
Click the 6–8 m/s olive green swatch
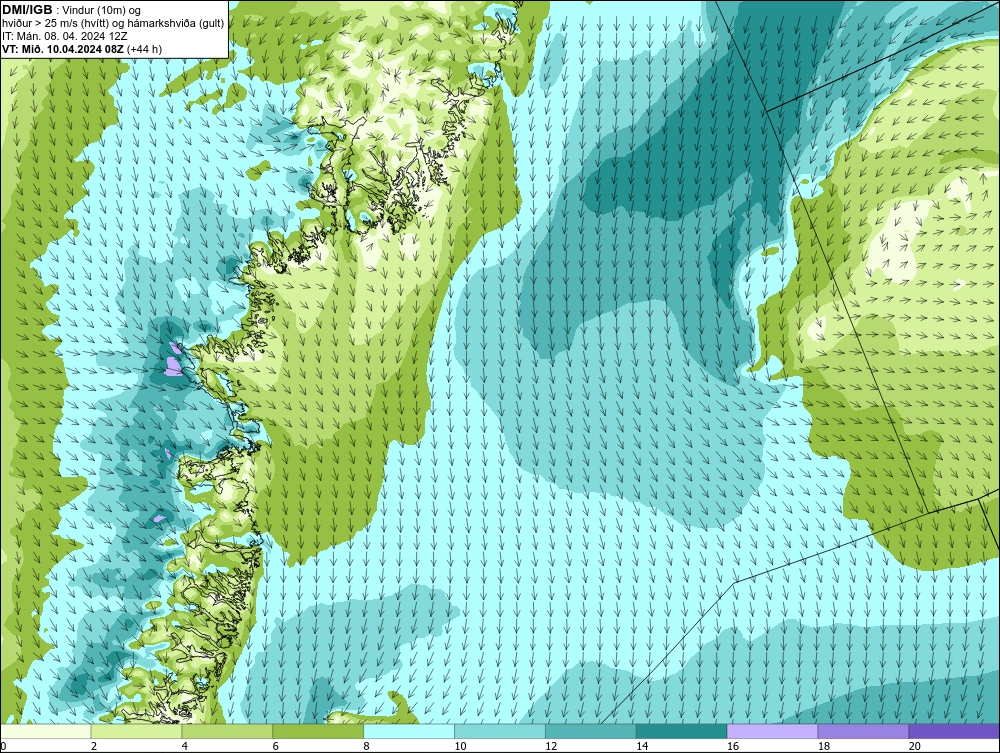click(x=318, y=731)
